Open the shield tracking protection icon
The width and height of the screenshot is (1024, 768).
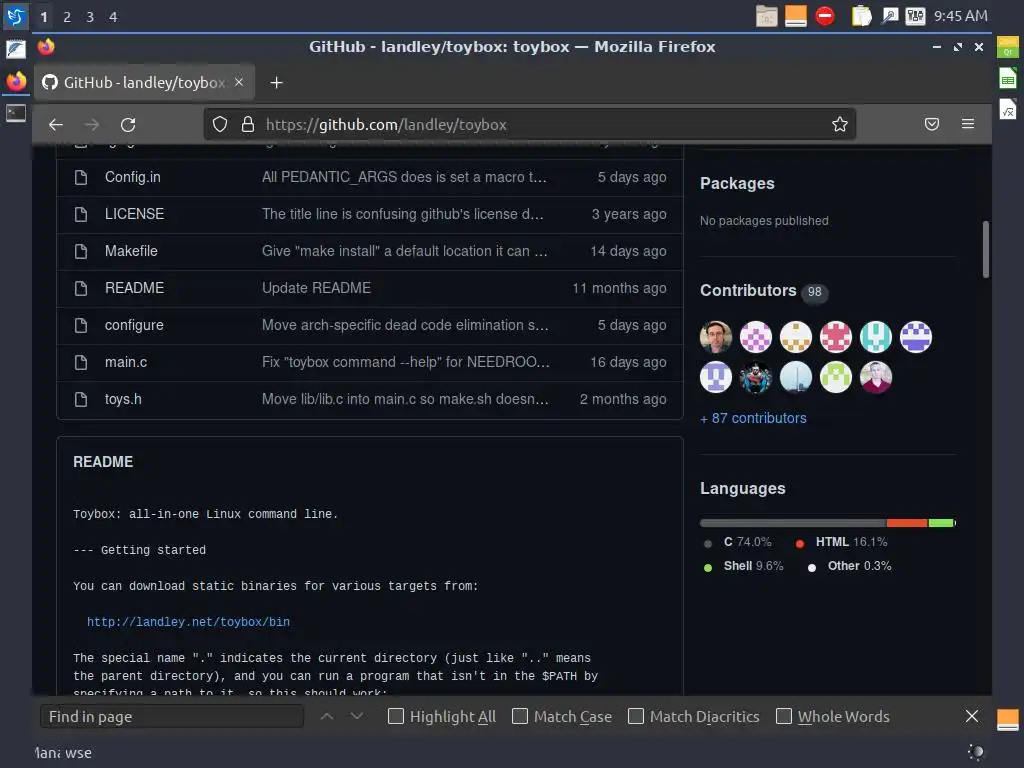click(x=220, y=124)
